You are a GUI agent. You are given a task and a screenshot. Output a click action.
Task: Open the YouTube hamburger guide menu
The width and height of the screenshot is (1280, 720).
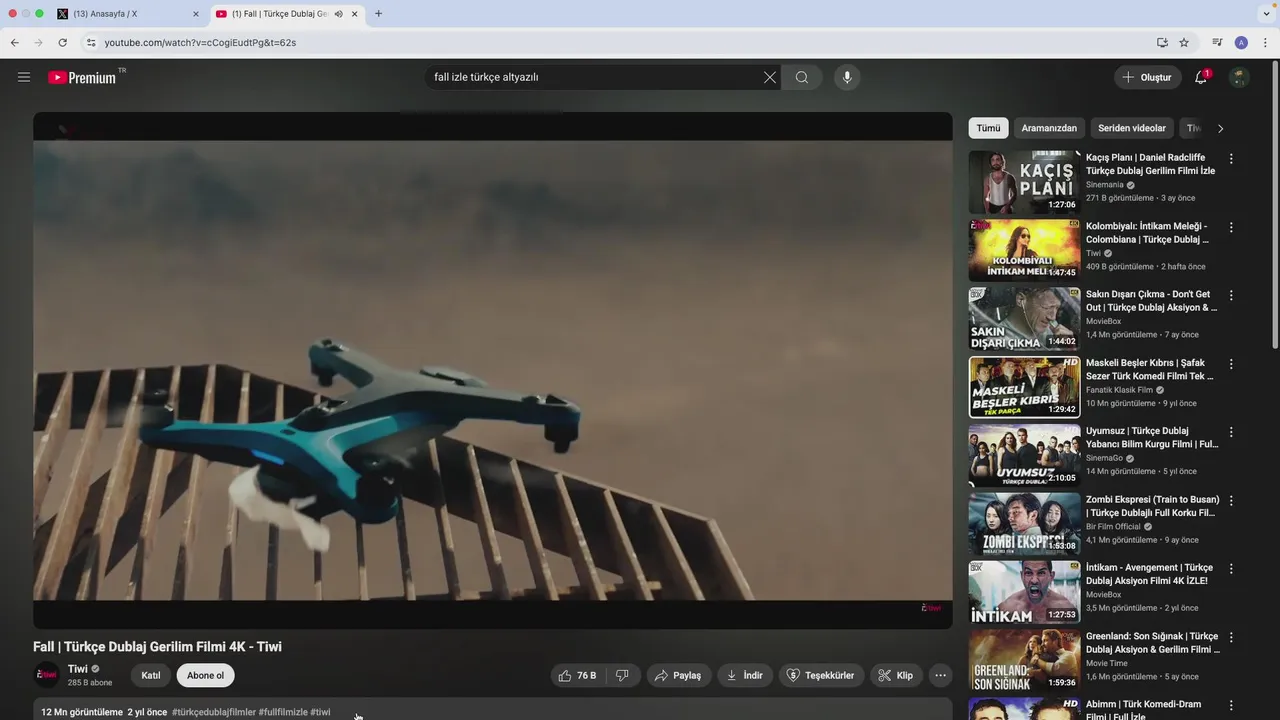click(x=24, y=77)
